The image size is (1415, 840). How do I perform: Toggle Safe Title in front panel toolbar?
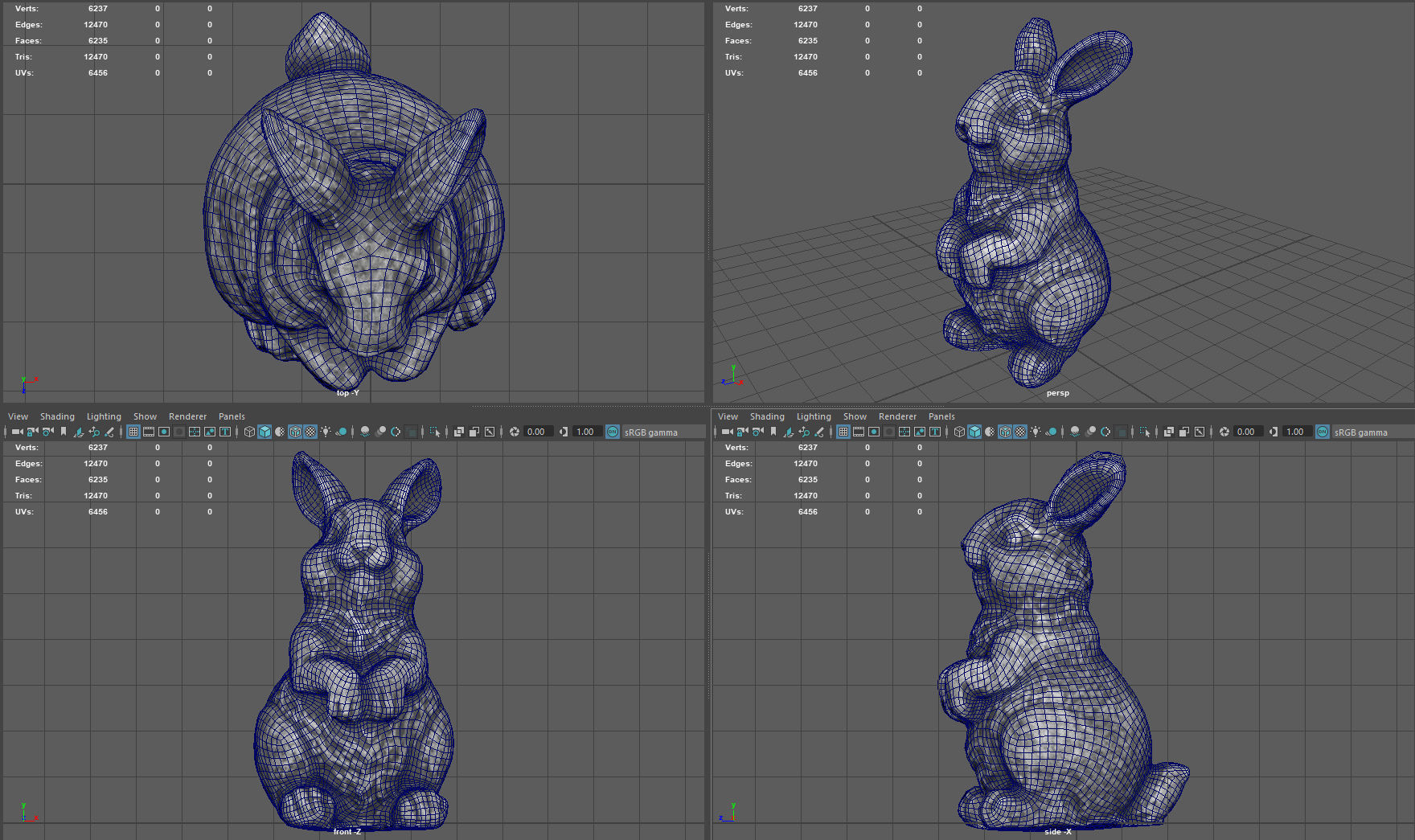[x=225, y=432]
